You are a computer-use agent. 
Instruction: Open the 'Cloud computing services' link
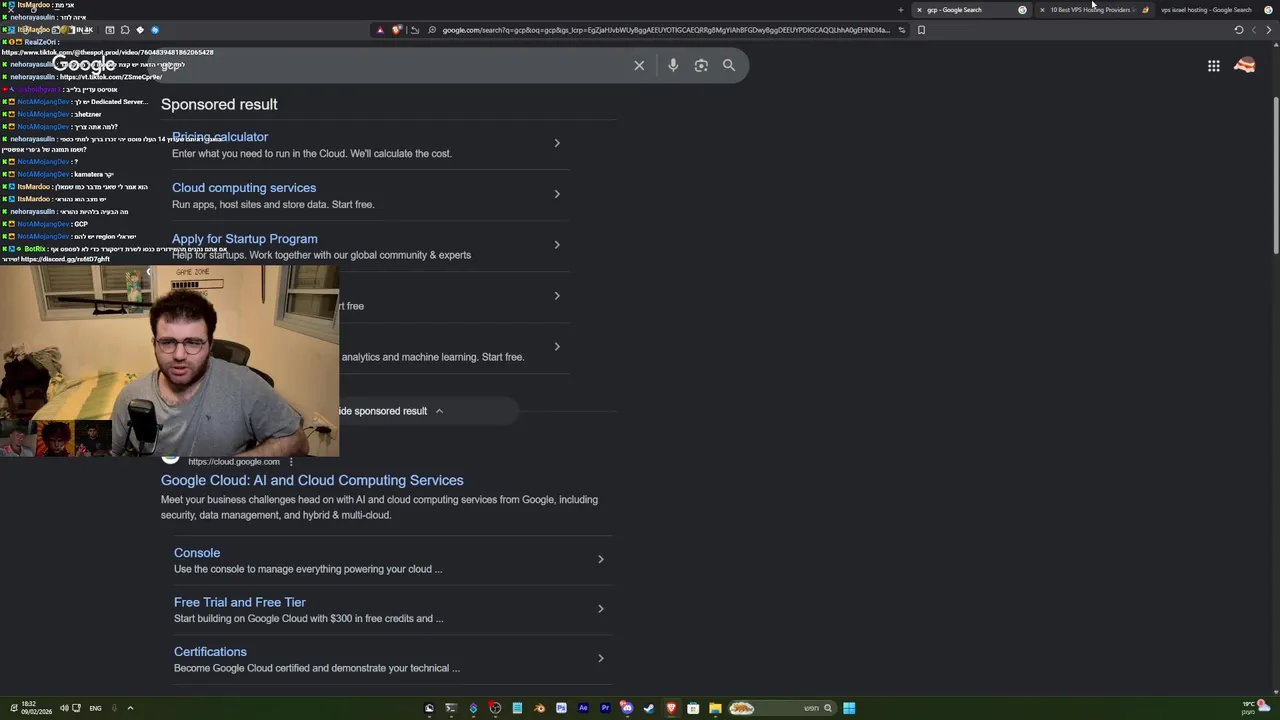coord(244,188)
